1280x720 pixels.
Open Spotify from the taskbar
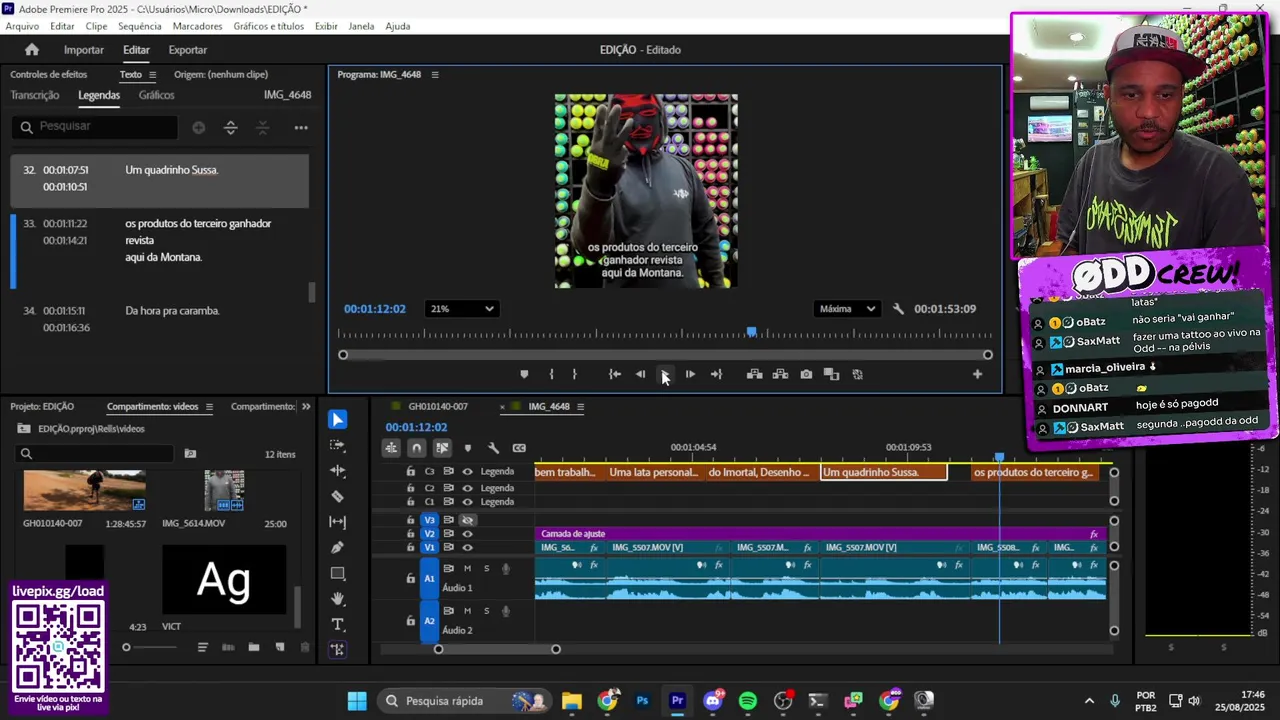(x=748, y=701)
